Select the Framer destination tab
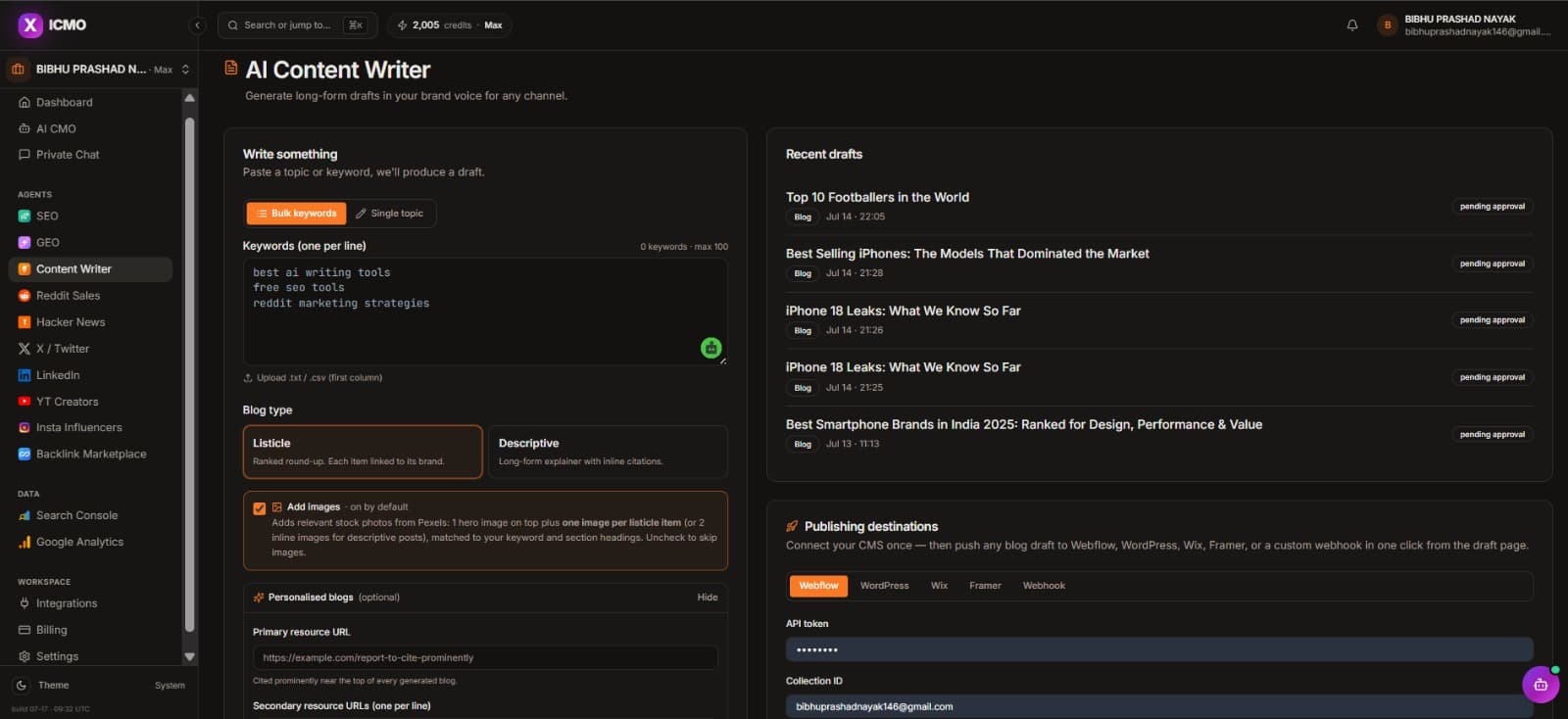The height and width of the screenshot is (719, 1568). [985, 586]
